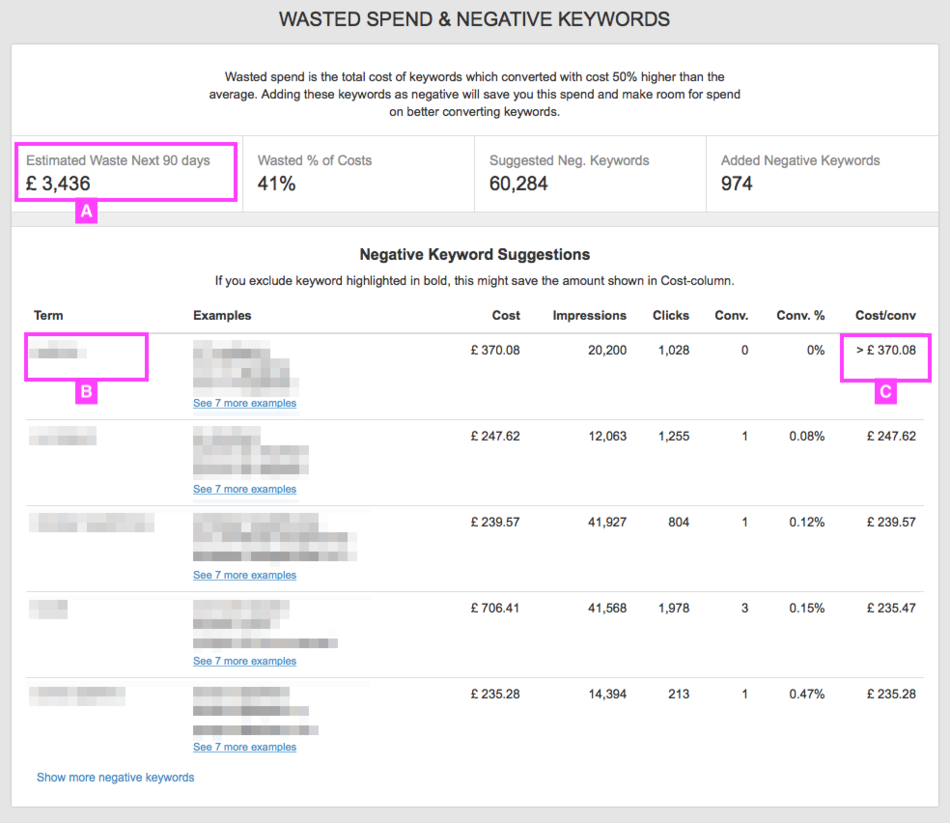Select the Added Negative Keywords stat
The height and width of the screenshot is (823, 950).
pyautogui.click(x=820, y=172)
